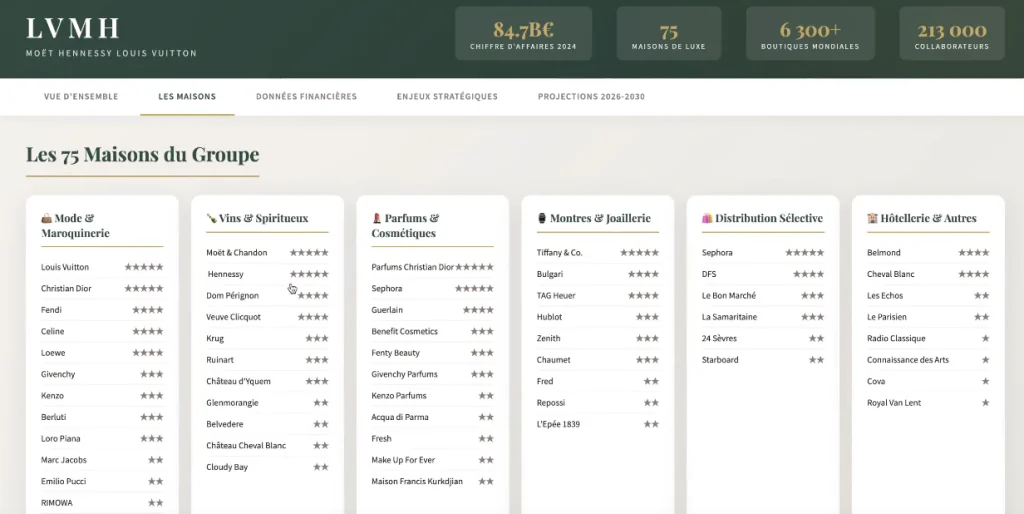The width and height of the screenshot is (1024, 514).
Task: Click the DFS row
Action: click(763, 274)
